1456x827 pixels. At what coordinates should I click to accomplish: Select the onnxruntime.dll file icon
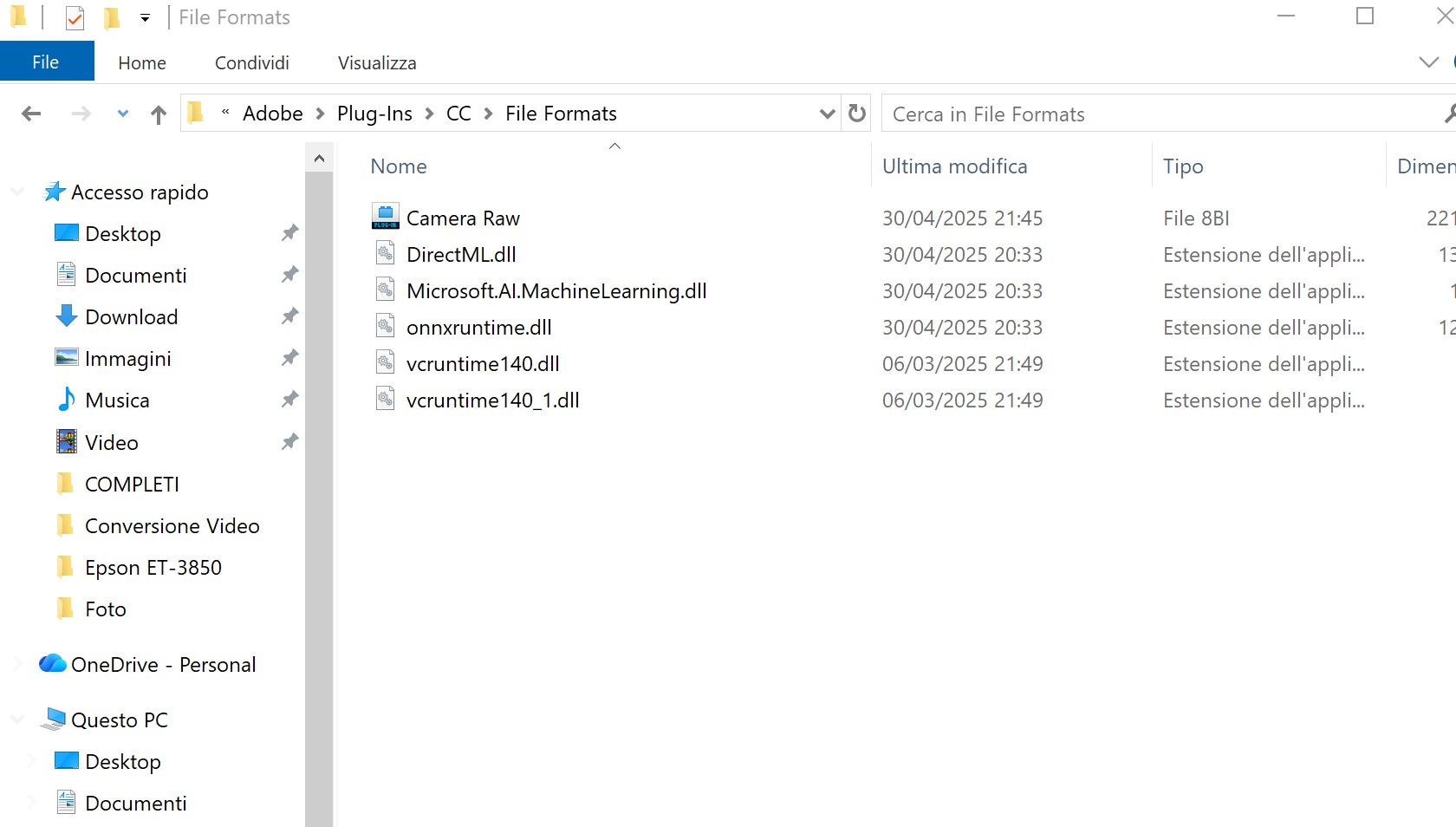pos(385,326)
